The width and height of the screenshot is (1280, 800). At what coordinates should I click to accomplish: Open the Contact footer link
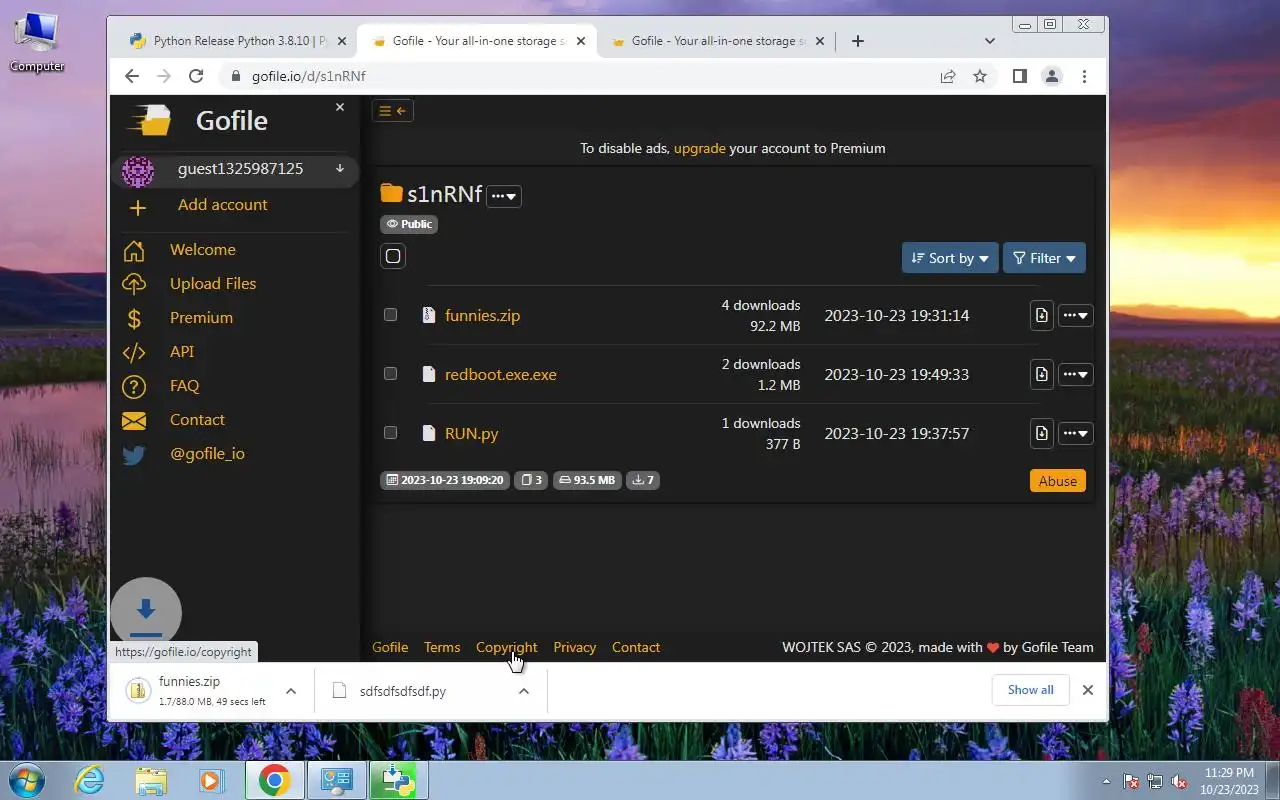[636, 647]
